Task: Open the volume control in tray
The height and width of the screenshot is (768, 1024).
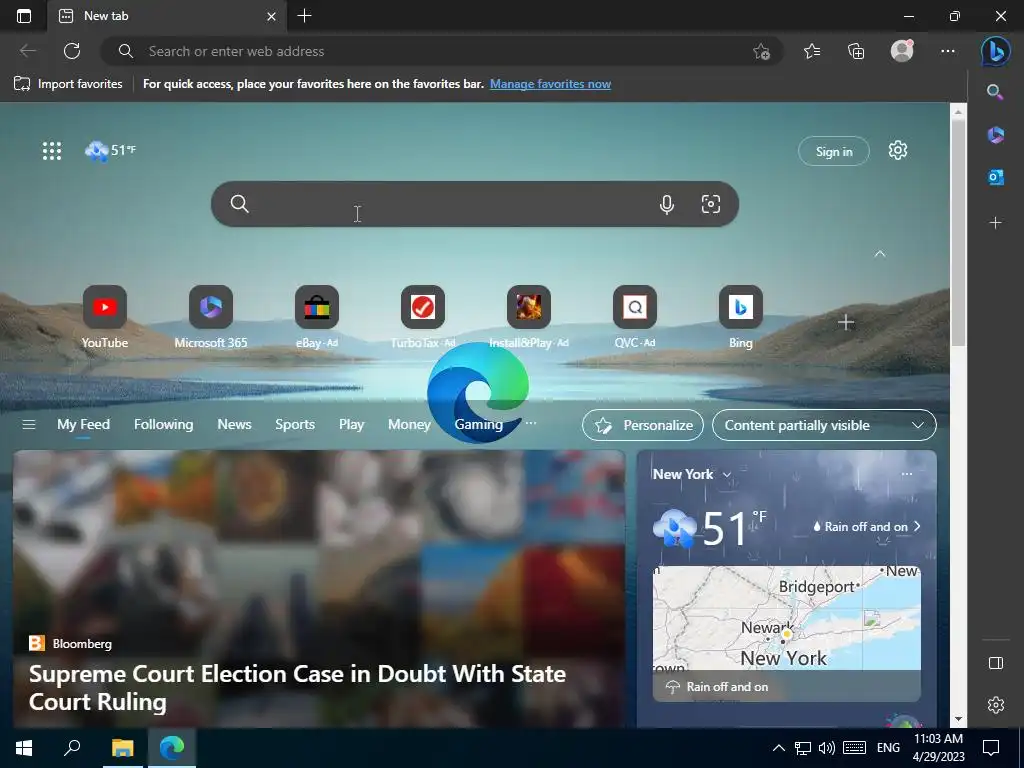Action: (x=827, y=748)
